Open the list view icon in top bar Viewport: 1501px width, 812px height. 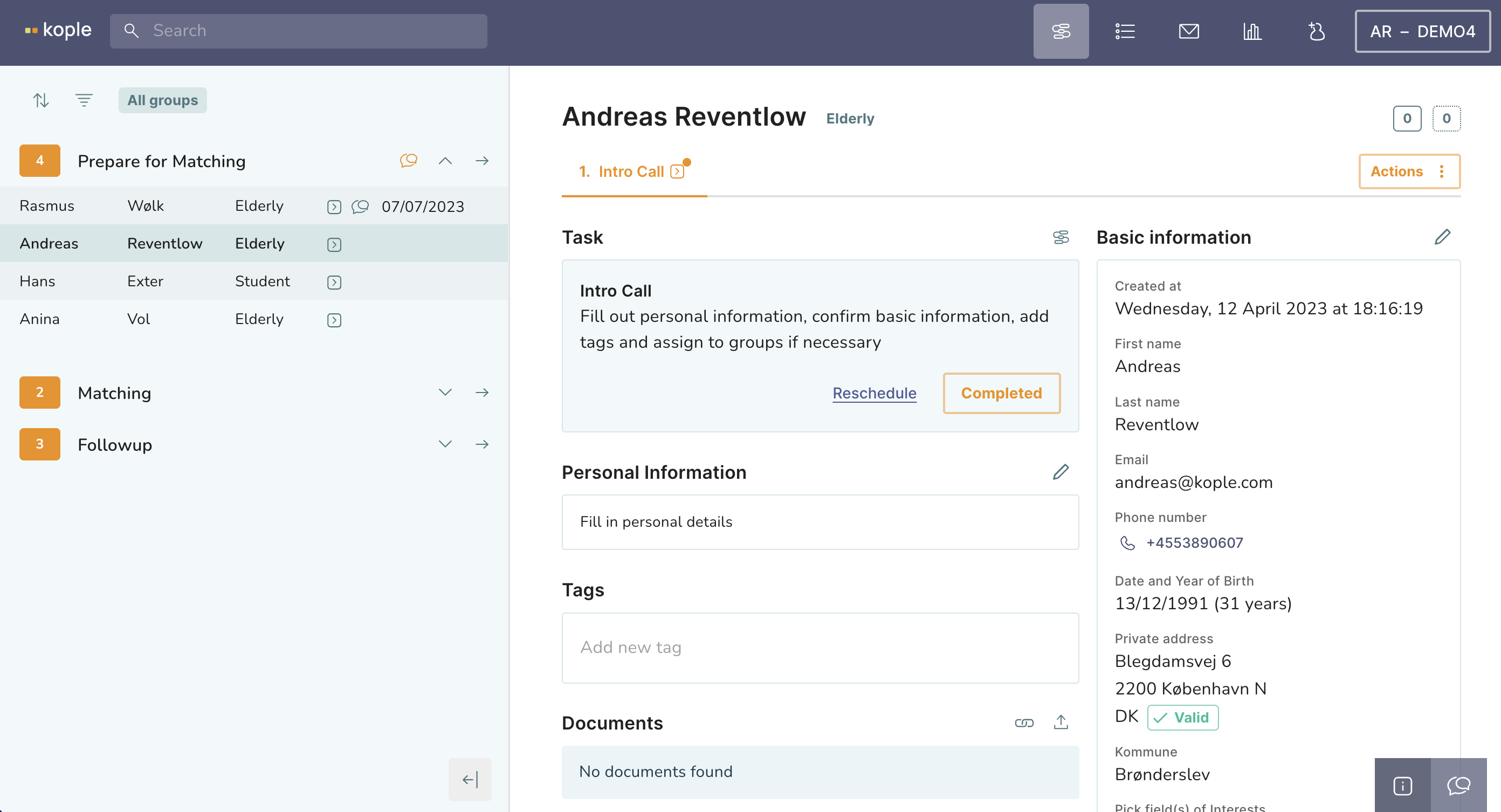pyautogui.click(x=1125, y=31)
